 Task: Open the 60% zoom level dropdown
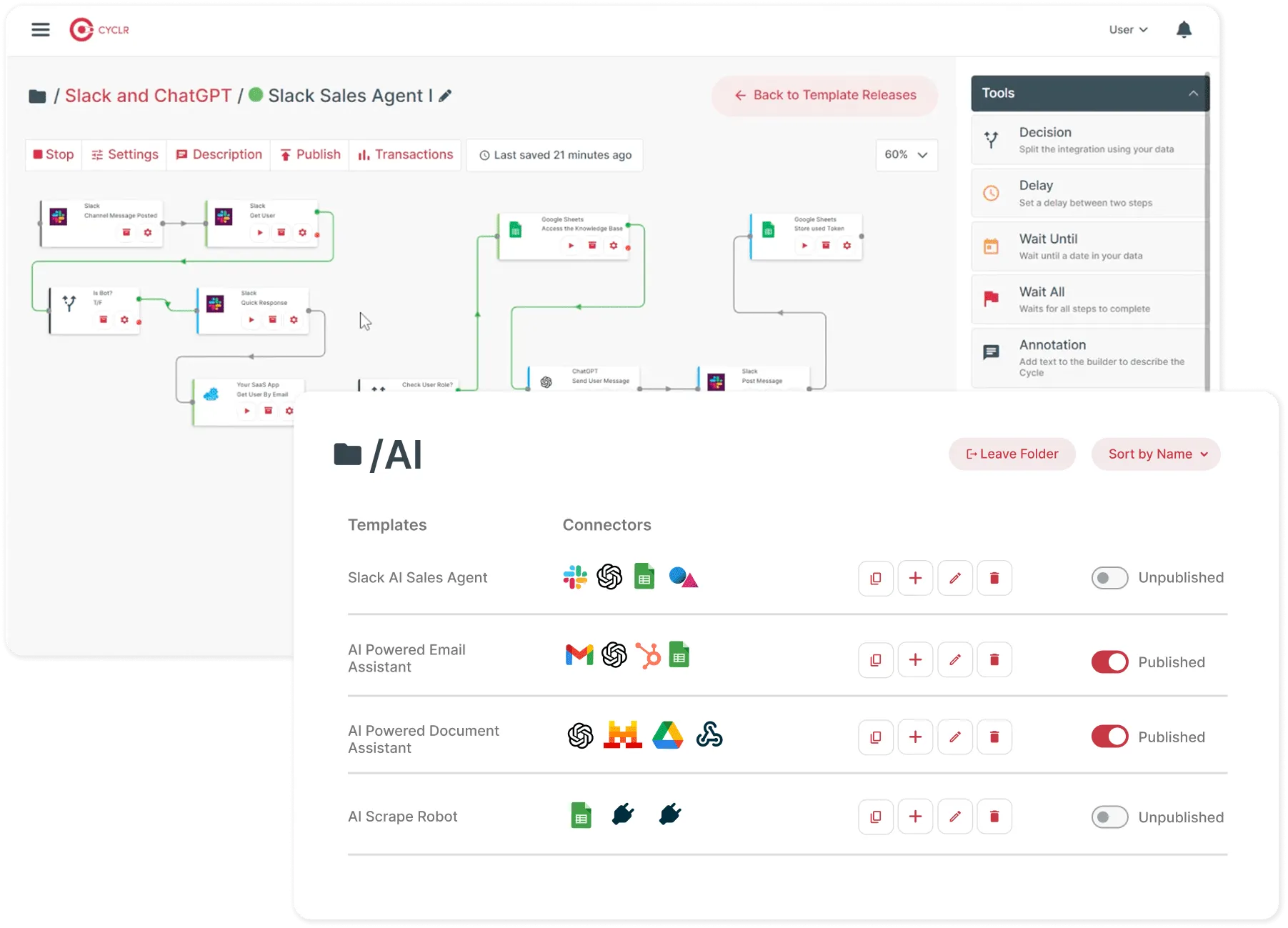tap(905, 154)
